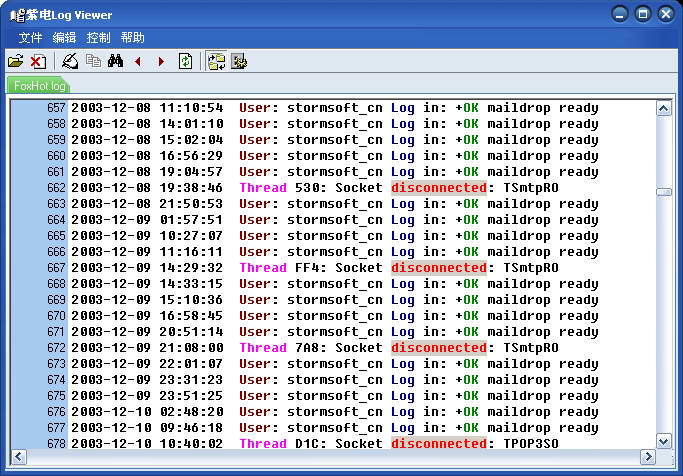Click line number 657
Image resolution: width=683 pixels, height=476 pixels.
coord(56,108)
